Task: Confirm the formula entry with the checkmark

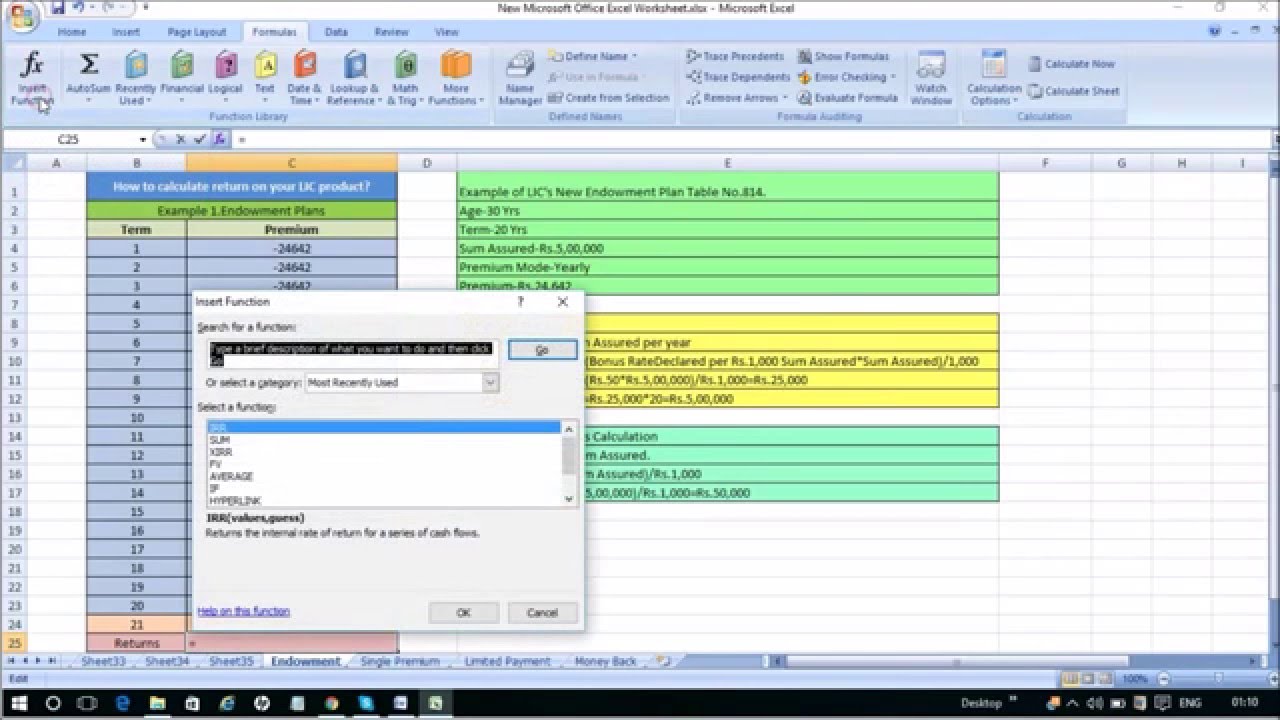Action: [x=200, y=140]
